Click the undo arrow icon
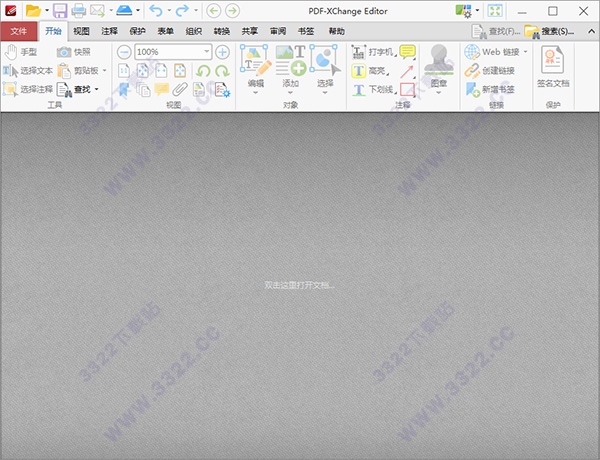Viewport: 600px width, 460px height. (x=156, y=11)
